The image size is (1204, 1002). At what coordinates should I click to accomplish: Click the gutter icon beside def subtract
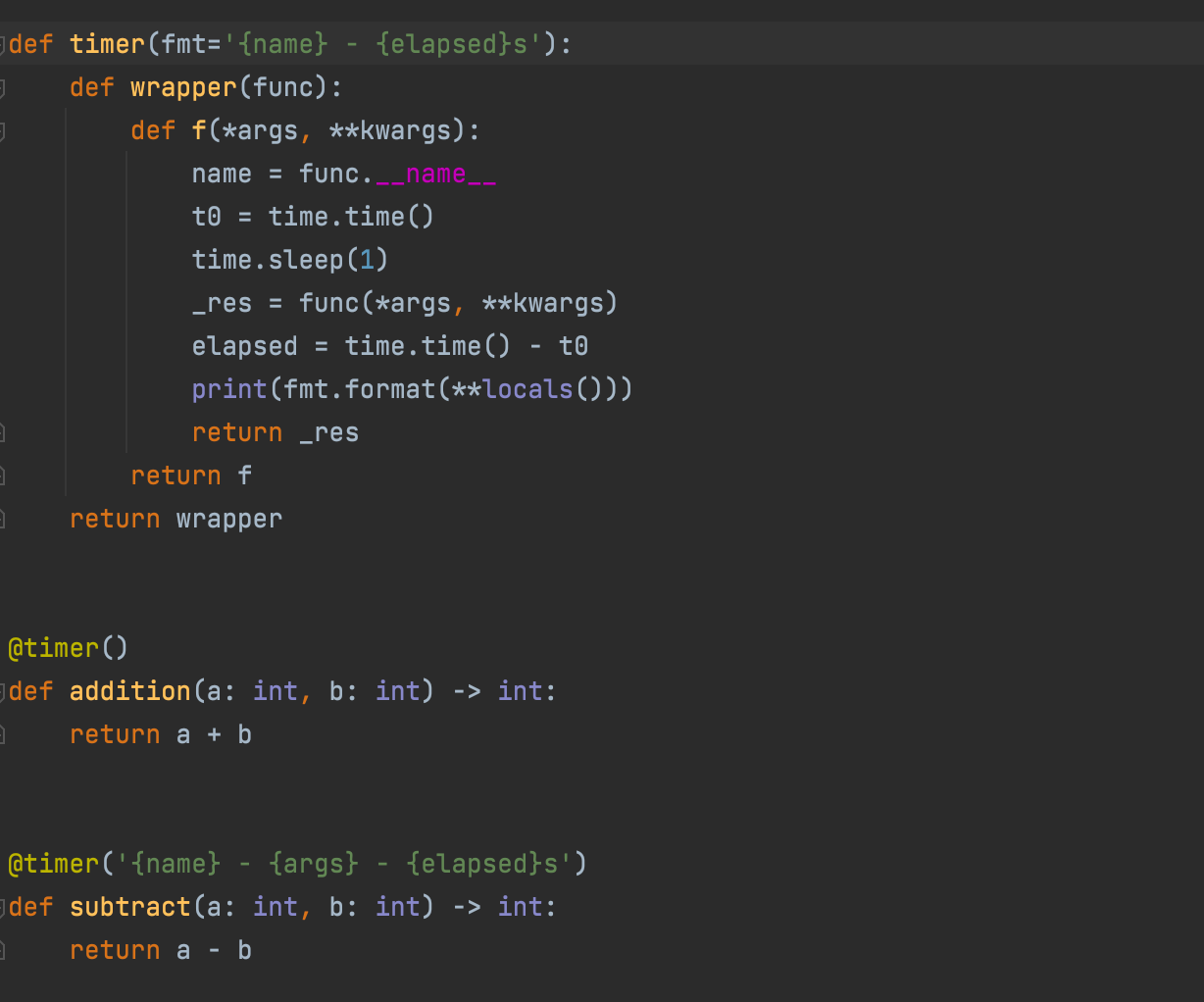coord(5,906)
